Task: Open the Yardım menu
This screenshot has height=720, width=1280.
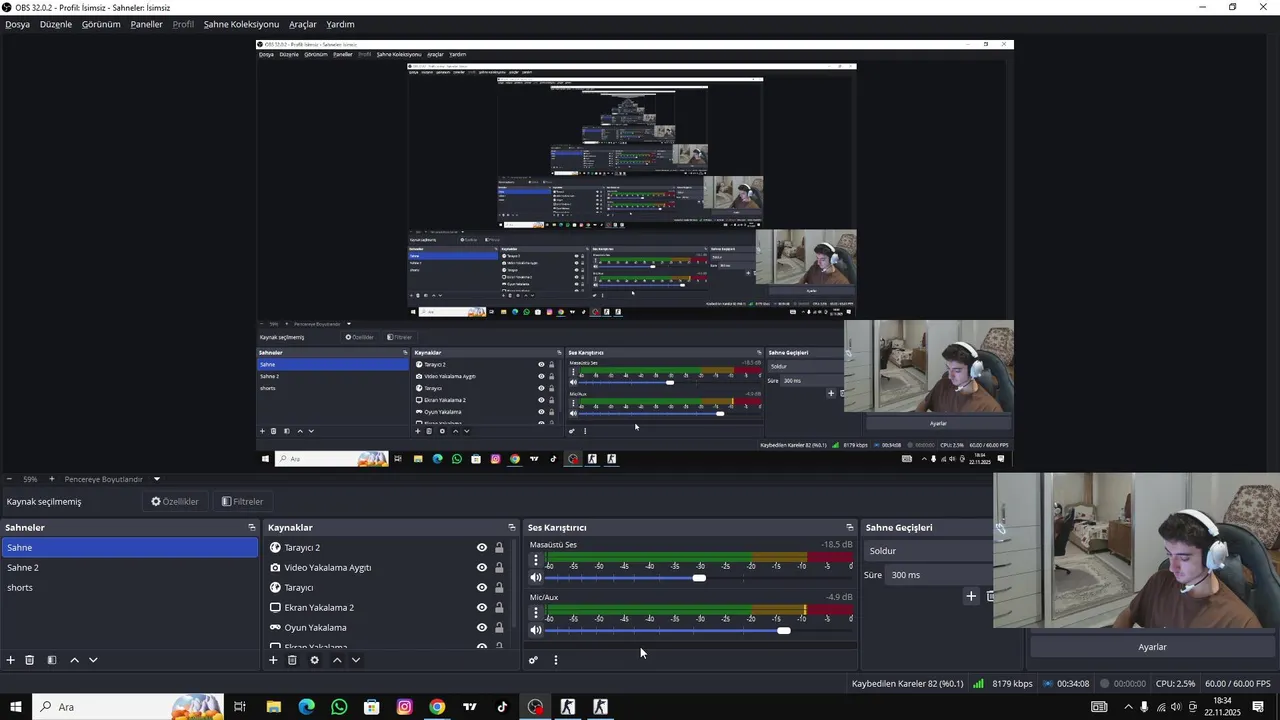Action: (340, 24)
